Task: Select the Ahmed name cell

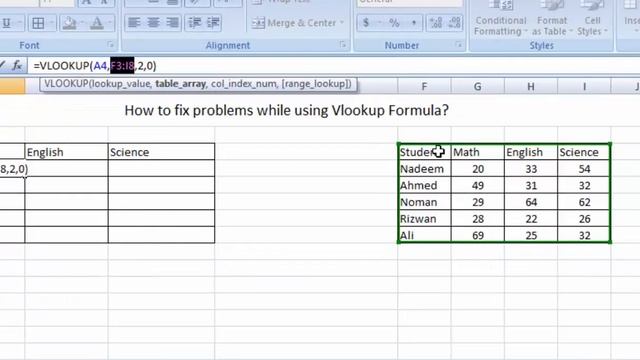Action: click(x=424, y=185)
